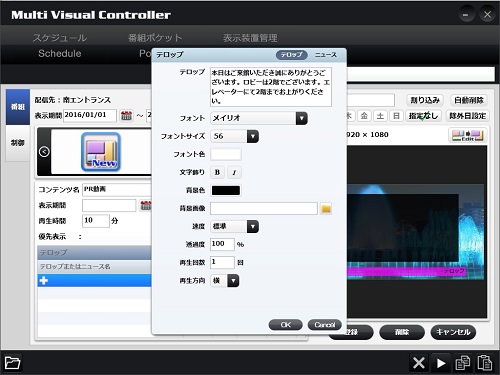Minimize the Multi Visual Controller window
The width and height of the screenshot is (500, 375).
pyautogui.click(x=466, y=15)
